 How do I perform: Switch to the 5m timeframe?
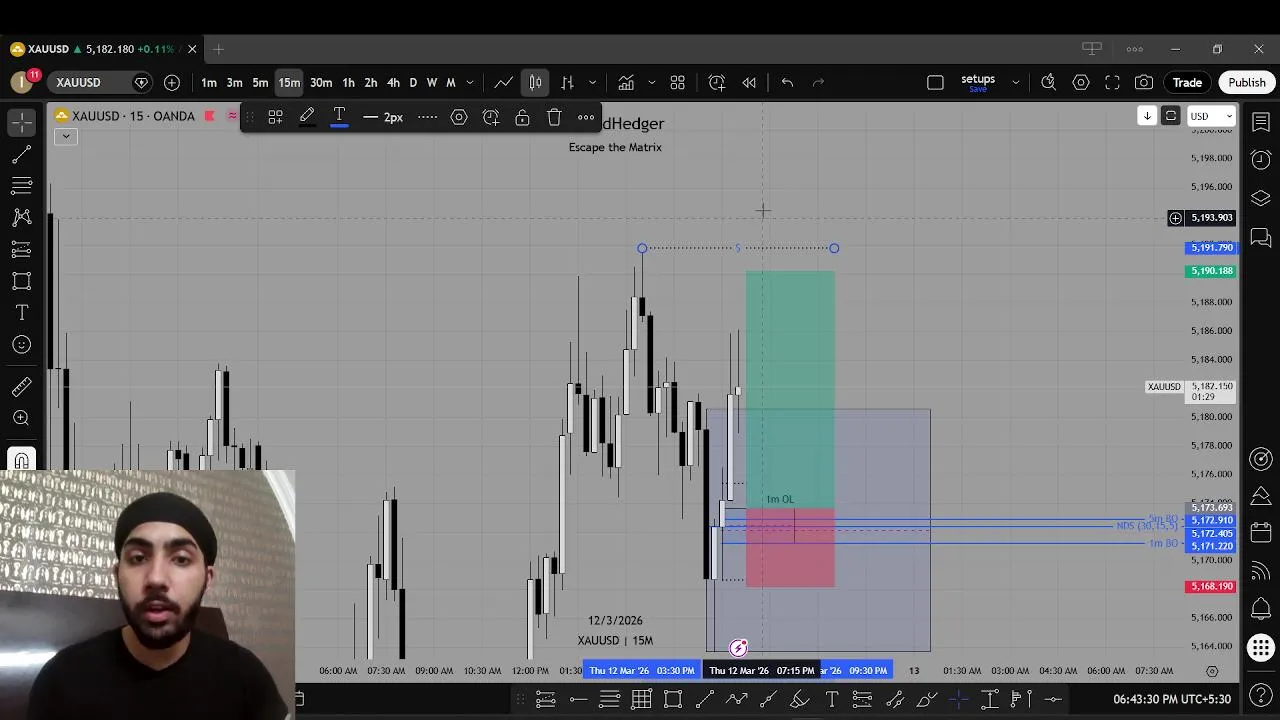tap(260, 82)
